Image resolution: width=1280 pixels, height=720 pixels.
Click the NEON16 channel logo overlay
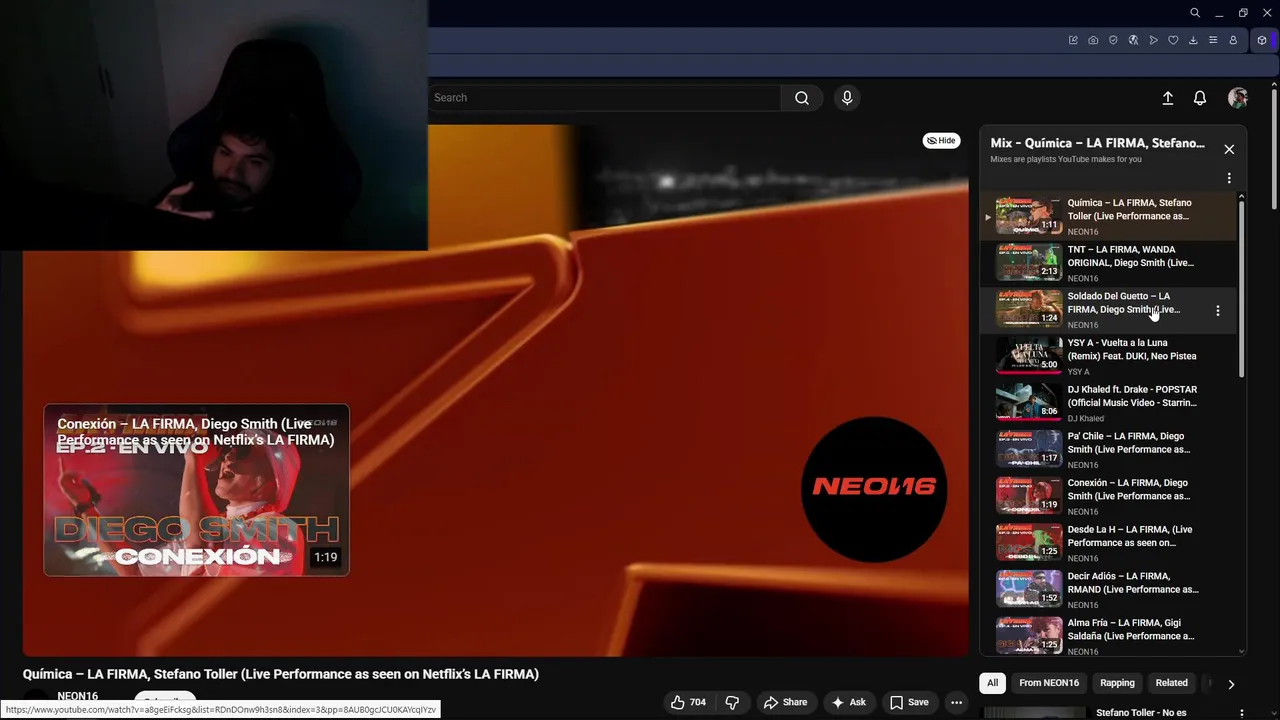(x=874, y=488)
